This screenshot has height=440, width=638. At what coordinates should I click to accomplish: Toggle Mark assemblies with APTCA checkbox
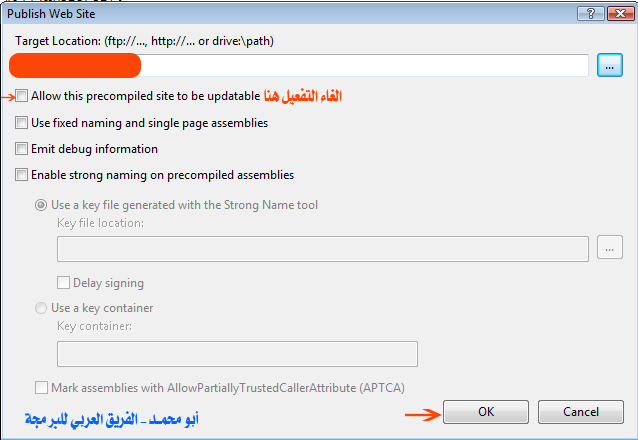click(41, 387)
